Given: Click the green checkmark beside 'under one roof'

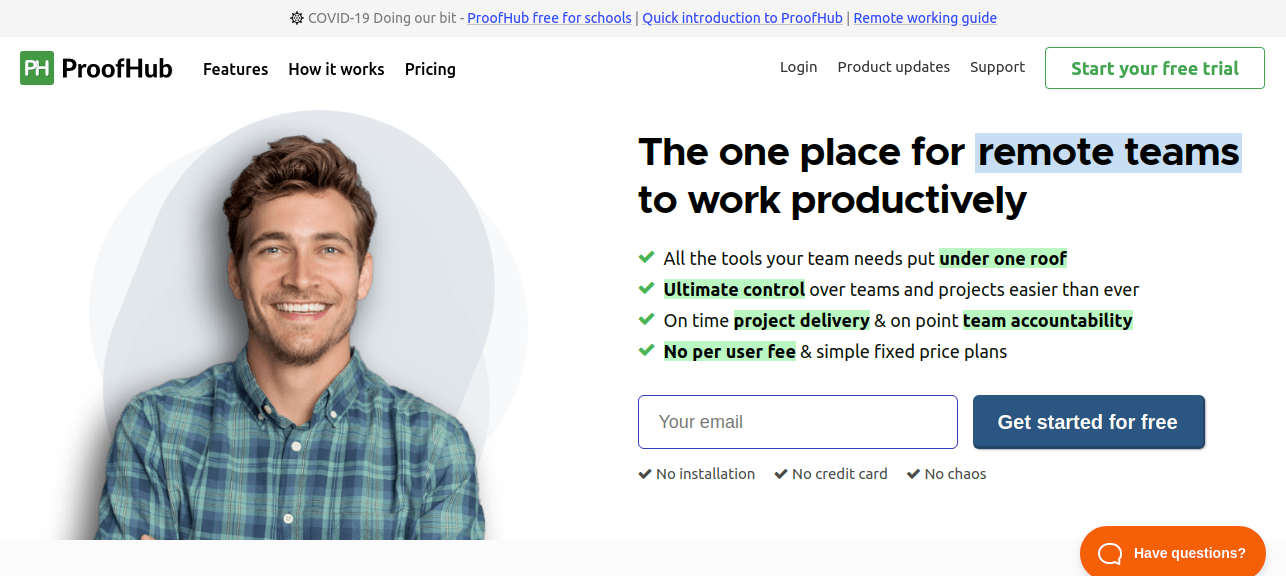Looking at the screenshot, I should pyautogui.click(x=646, y=259).
